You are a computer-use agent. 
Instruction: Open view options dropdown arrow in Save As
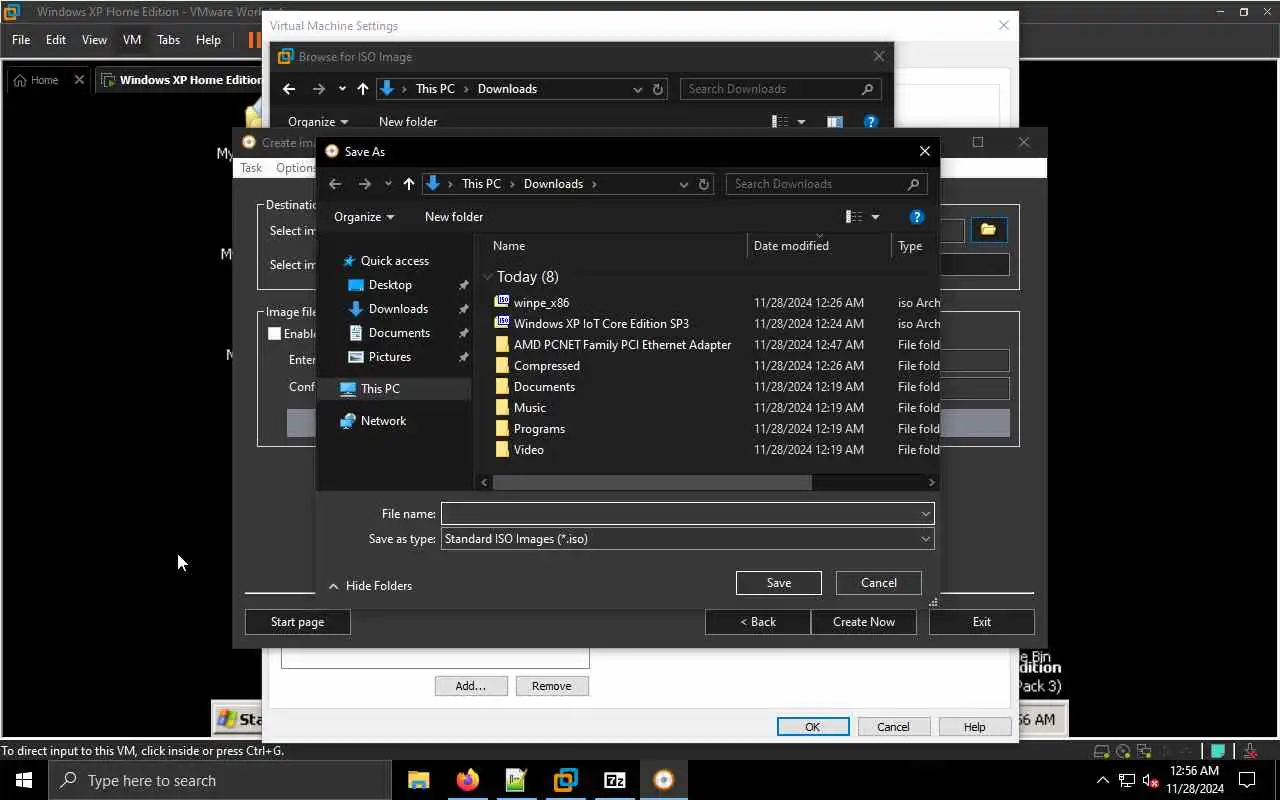875,217
